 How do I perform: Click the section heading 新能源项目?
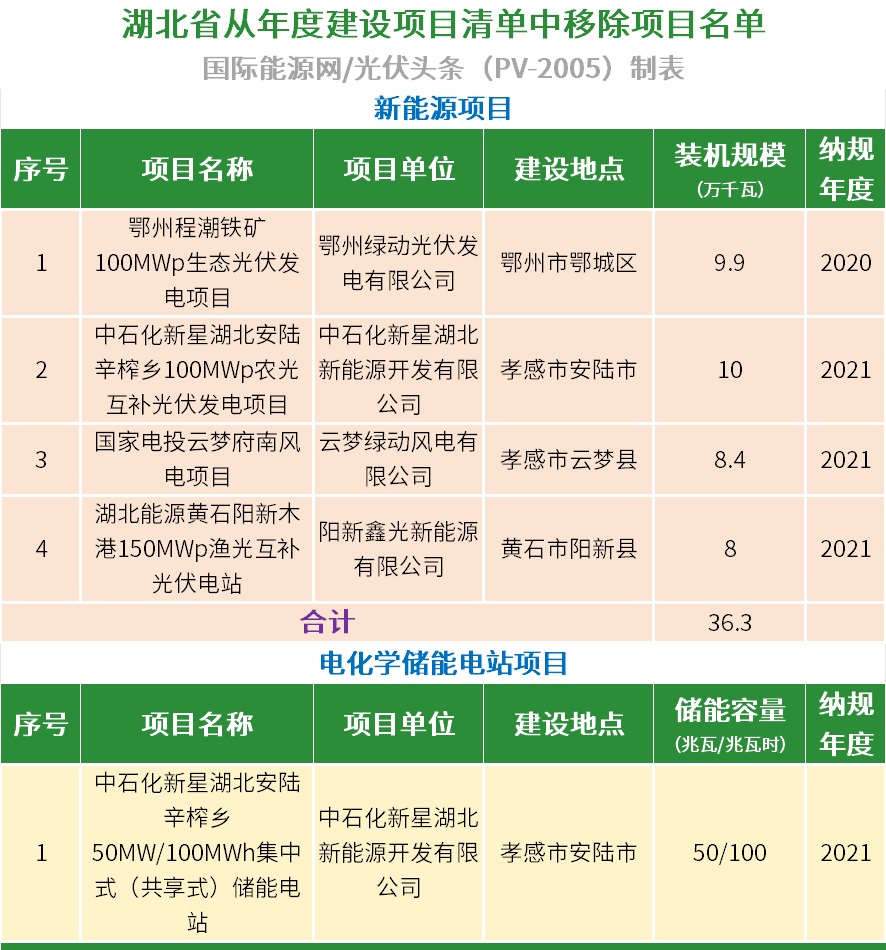(443, 108)
